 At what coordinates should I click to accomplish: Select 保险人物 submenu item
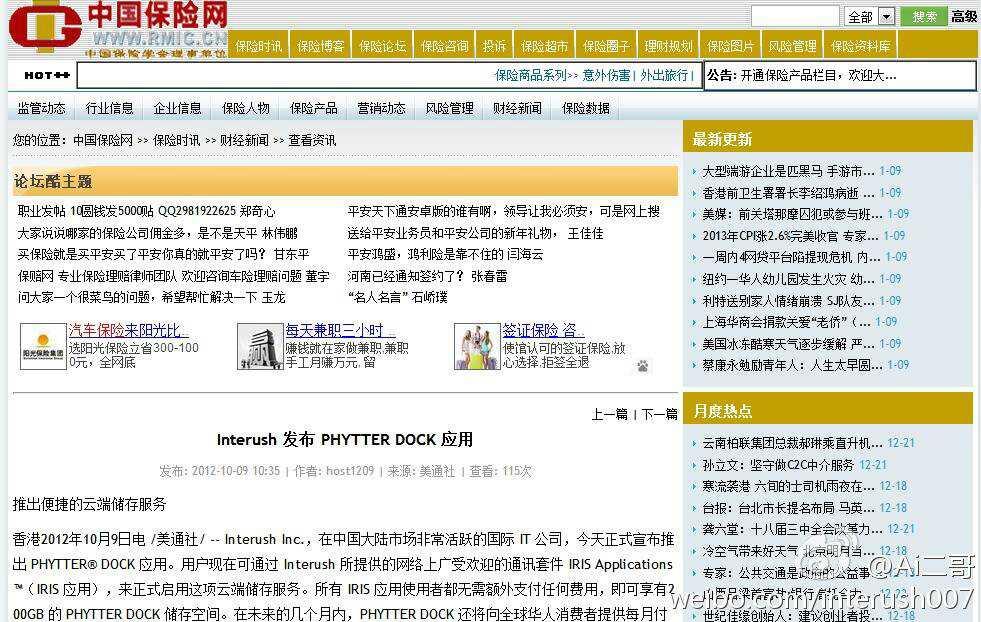click(246, 108)
